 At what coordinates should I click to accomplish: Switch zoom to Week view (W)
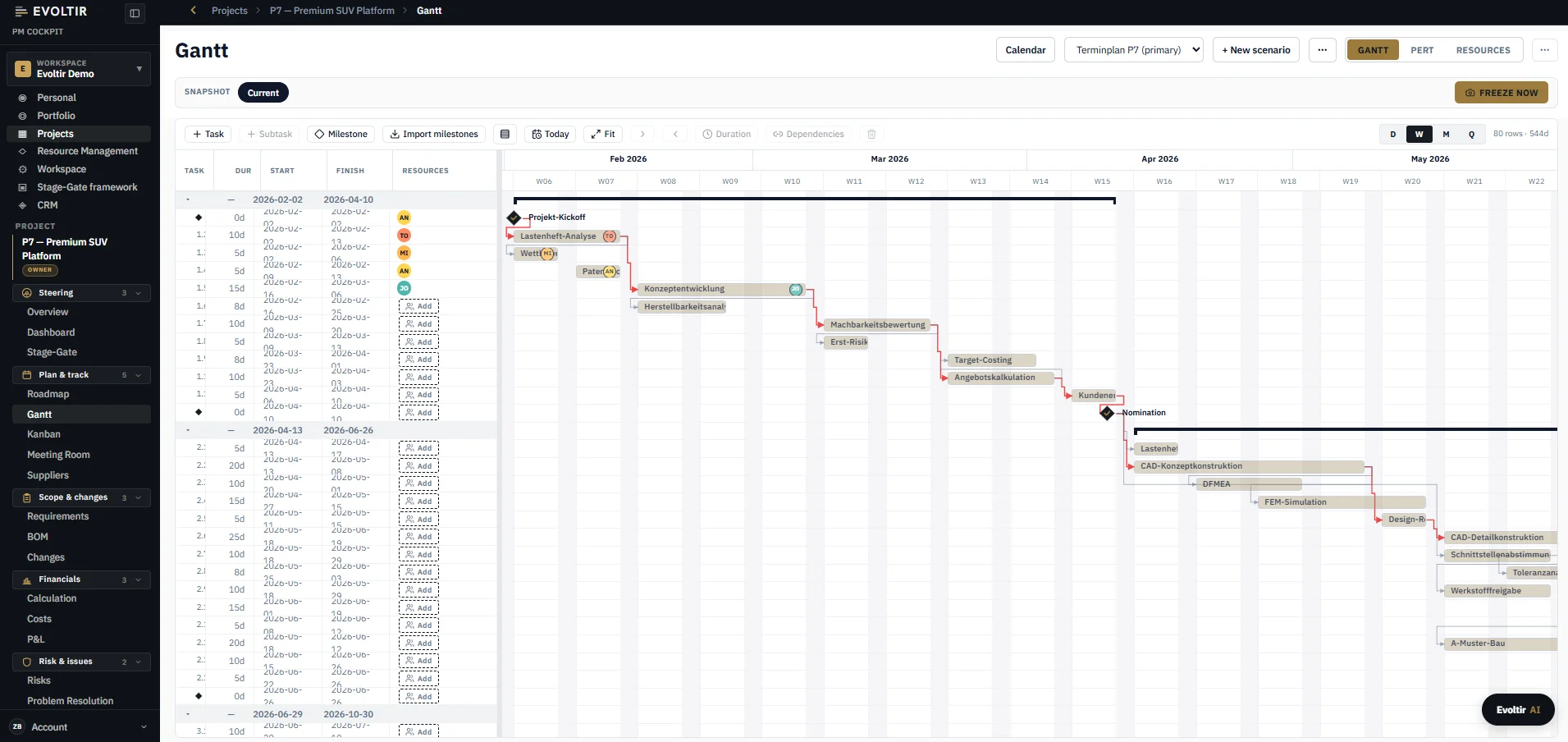point(1419,134)
